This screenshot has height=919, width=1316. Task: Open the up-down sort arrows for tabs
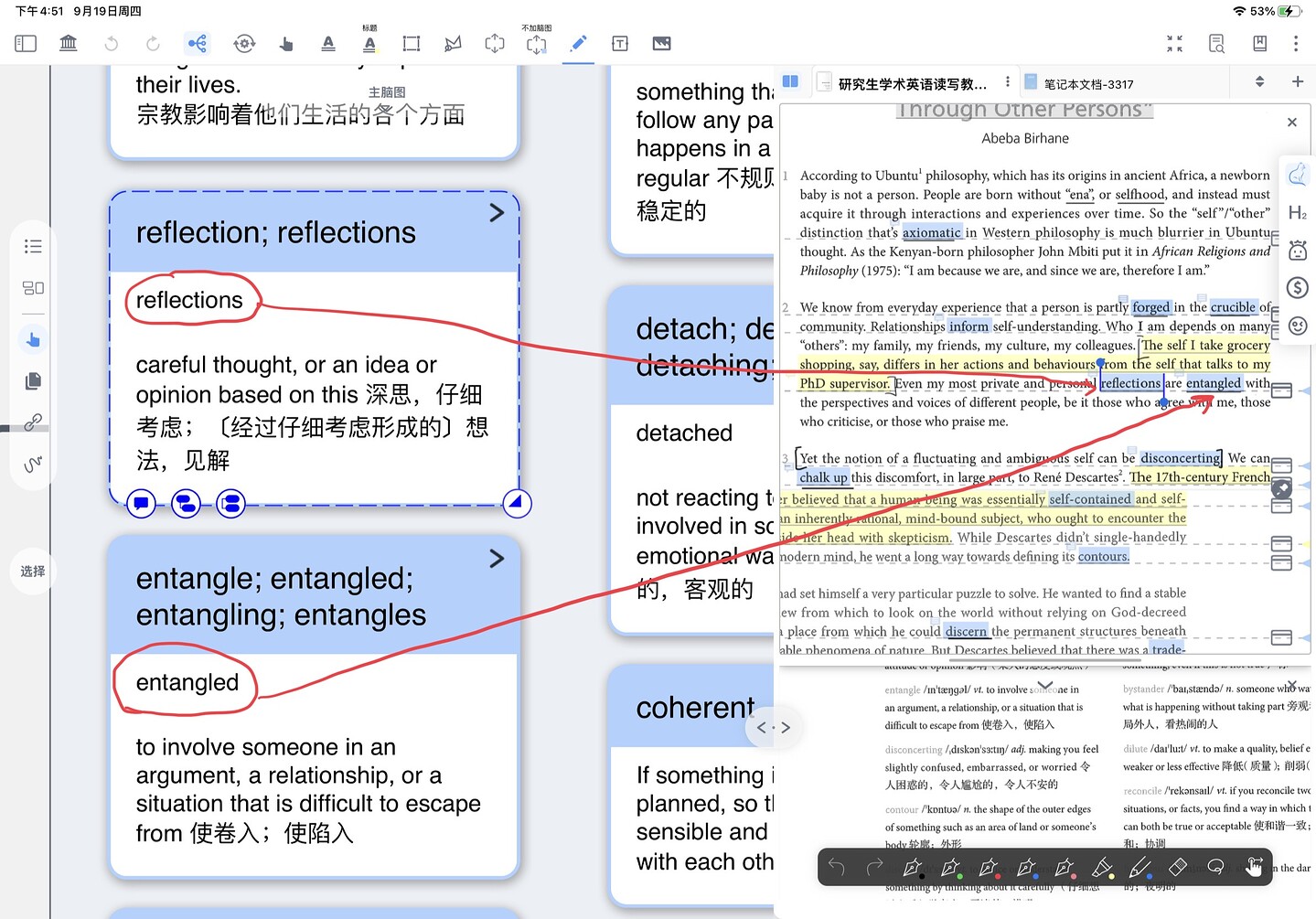1259,81
